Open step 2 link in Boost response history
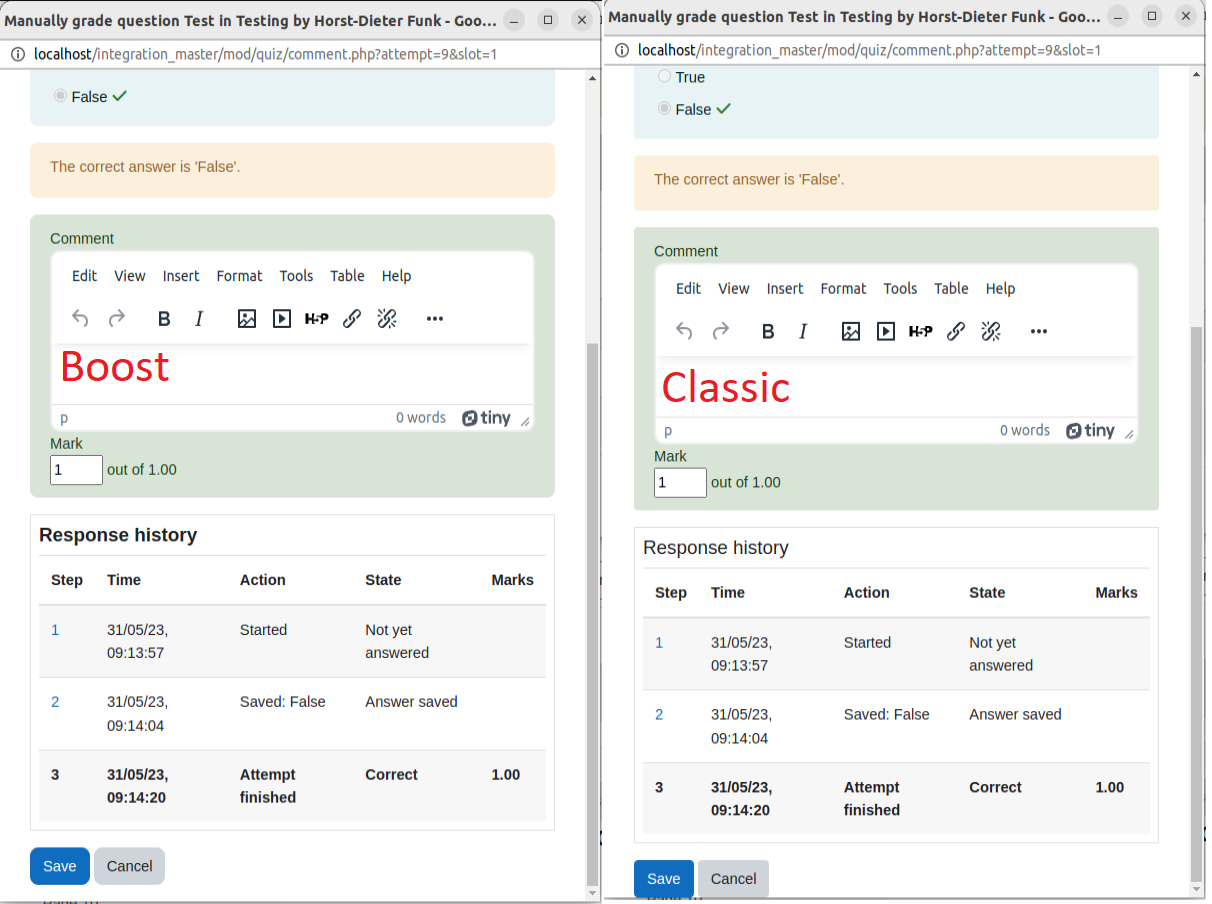 pos(55,702)
